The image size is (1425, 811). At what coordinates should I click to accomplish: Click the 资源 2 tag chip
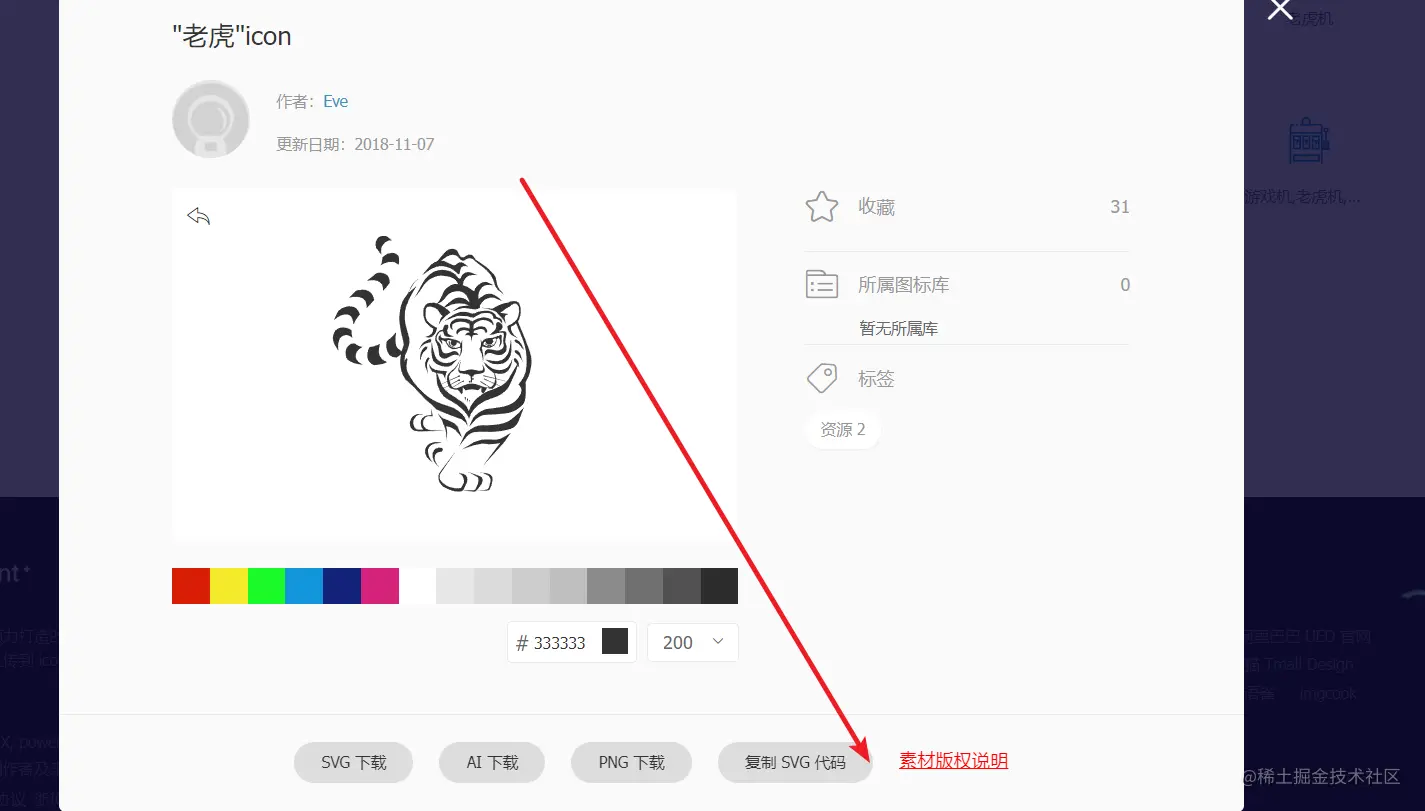pyautogui.click(x=843, y=429)
